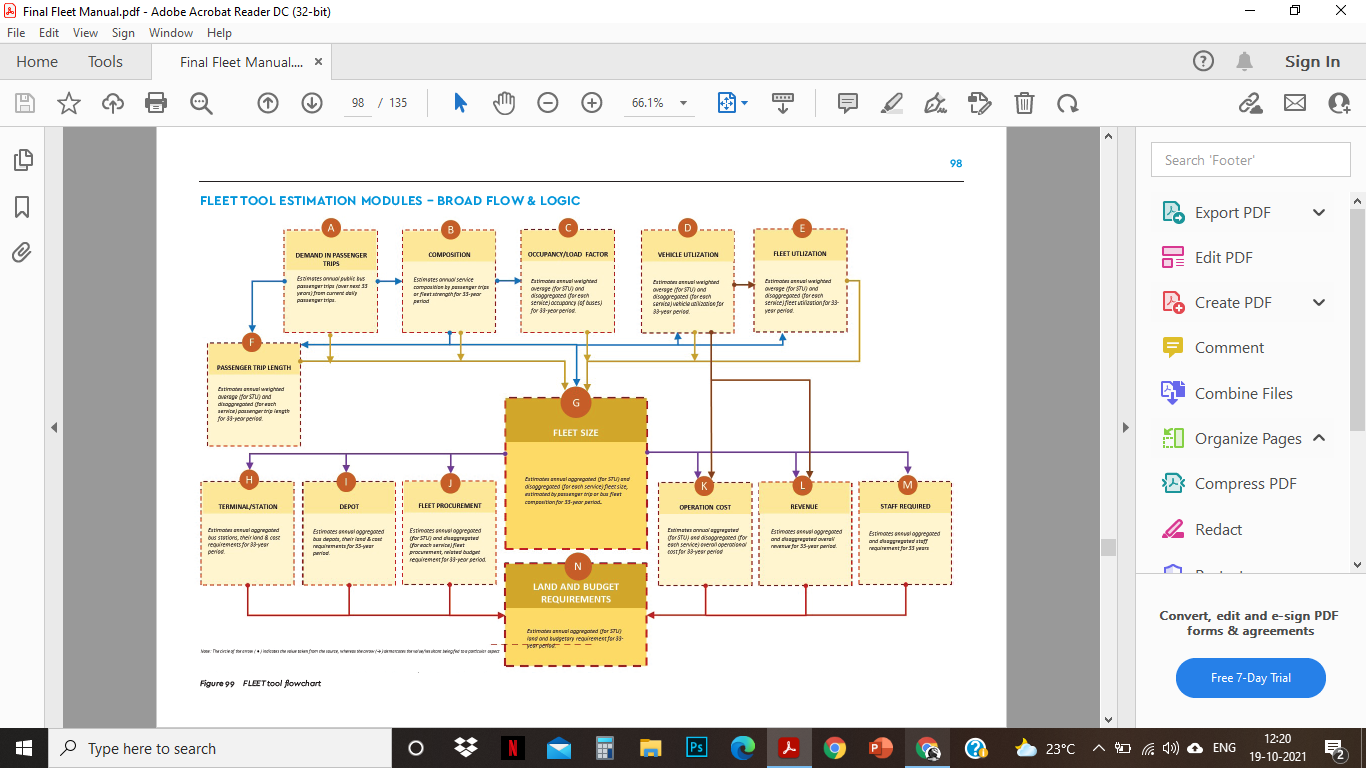The height and width of the screenshot is (768, 1366).
Task: Print the document using printer icon
Action: click(156, 103)
